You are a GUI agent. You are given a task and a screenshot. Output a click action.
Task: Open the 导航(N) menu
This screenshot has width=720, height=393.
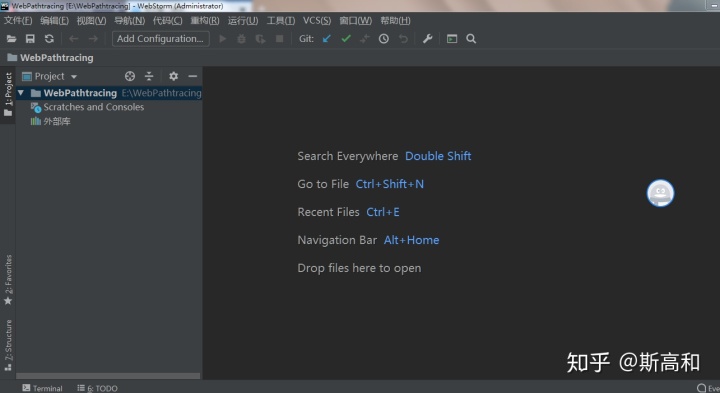(129, 21)
